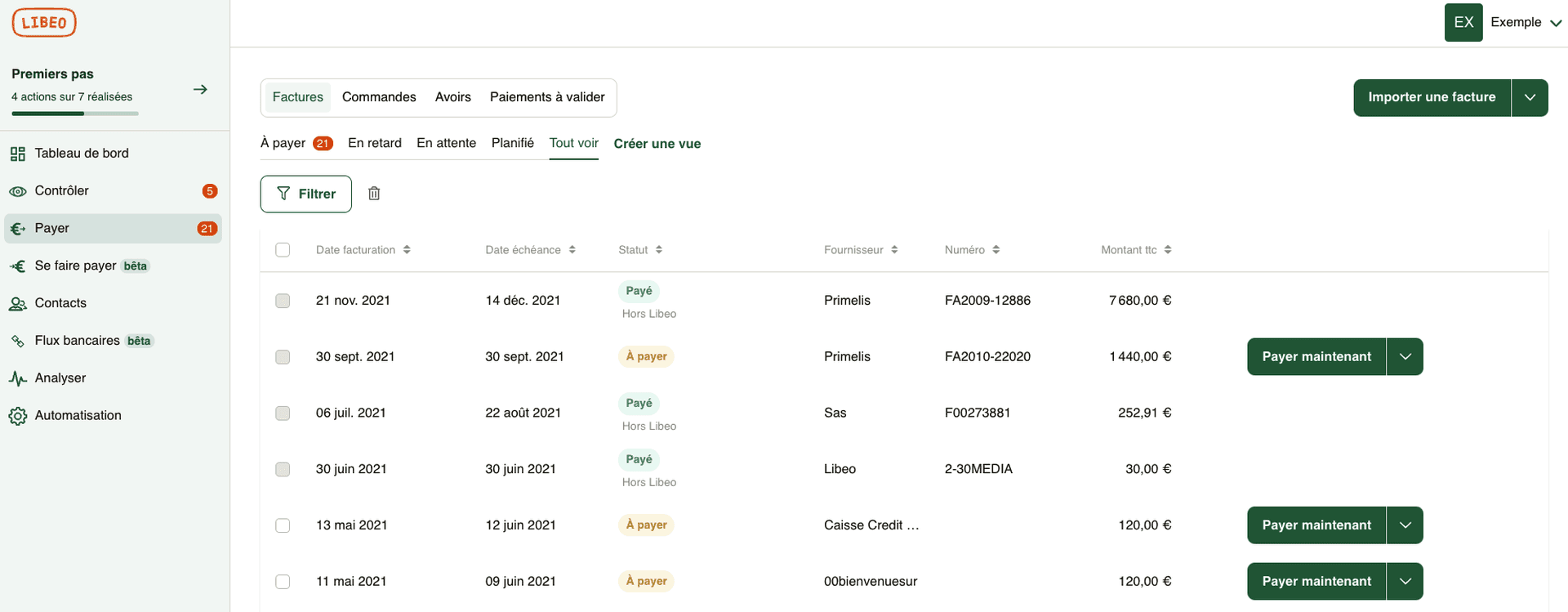Click the trash delete icon
The width and height of the screenshot is (1568, 612).
coord(374,194)
